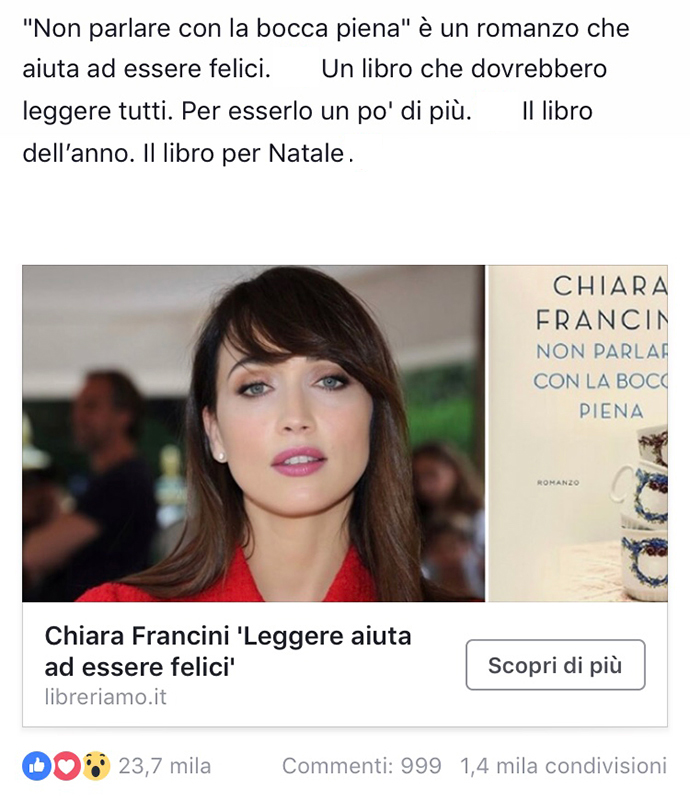Open the book cover image on the right
690x800 pixels.
click(x=578, y=433)
